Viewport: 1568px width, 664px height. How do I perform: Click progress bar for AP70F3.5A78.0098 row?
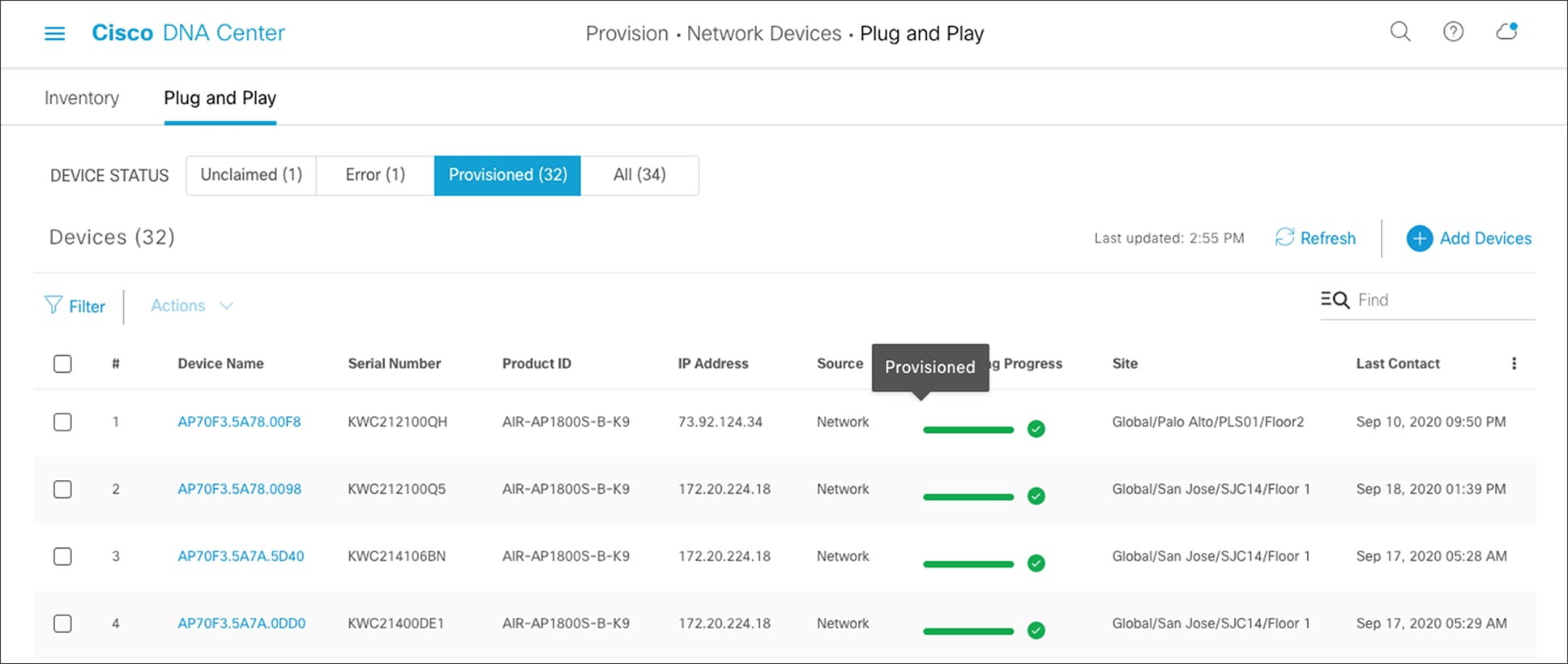point(968,497)
